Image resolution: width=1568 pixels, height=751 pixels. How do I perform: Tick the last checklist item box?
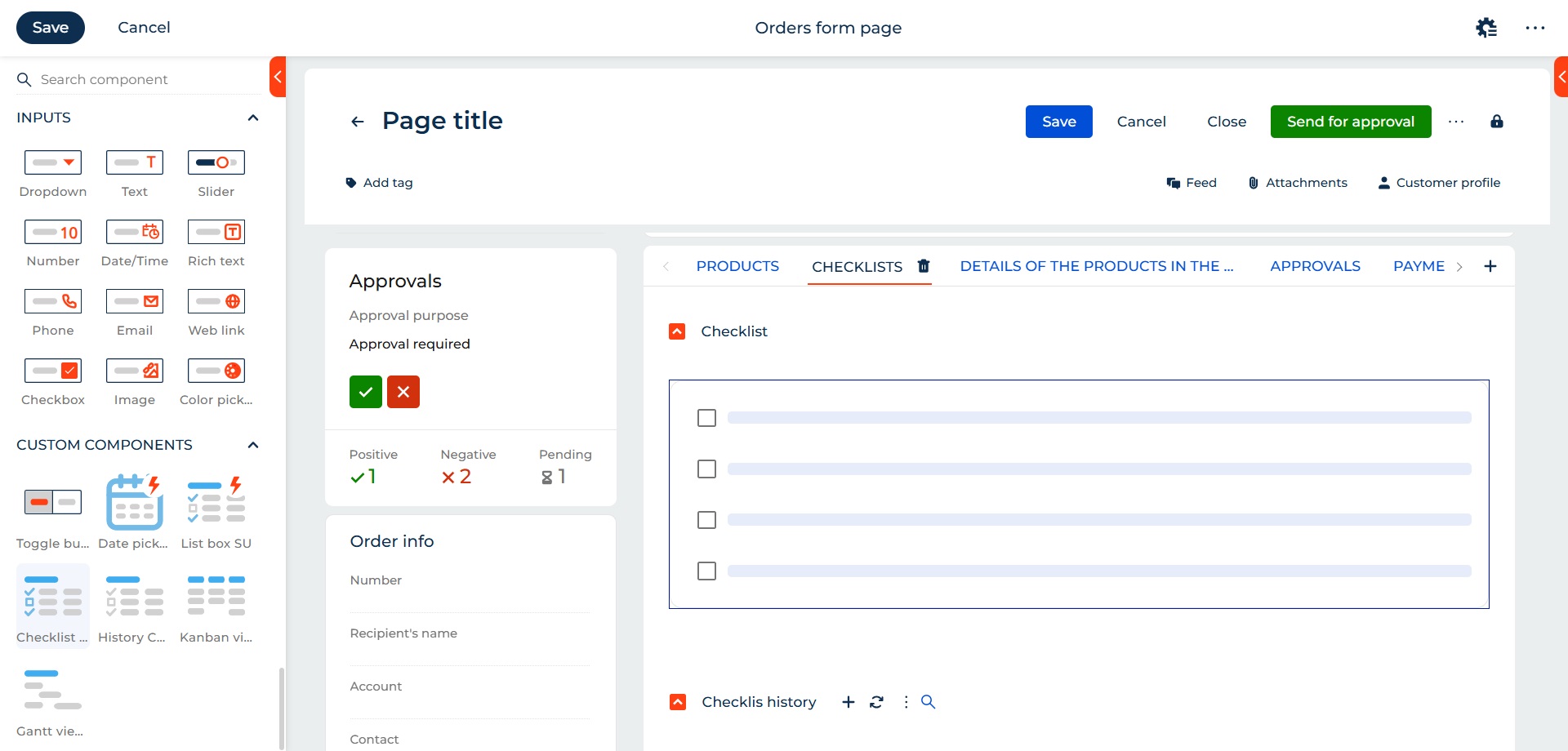[706, 571]
